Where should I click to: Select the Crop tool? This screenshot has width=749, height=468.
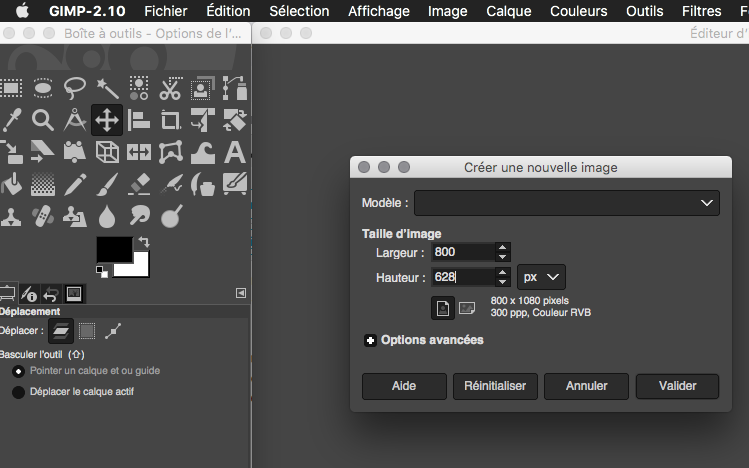coord(171,120)
